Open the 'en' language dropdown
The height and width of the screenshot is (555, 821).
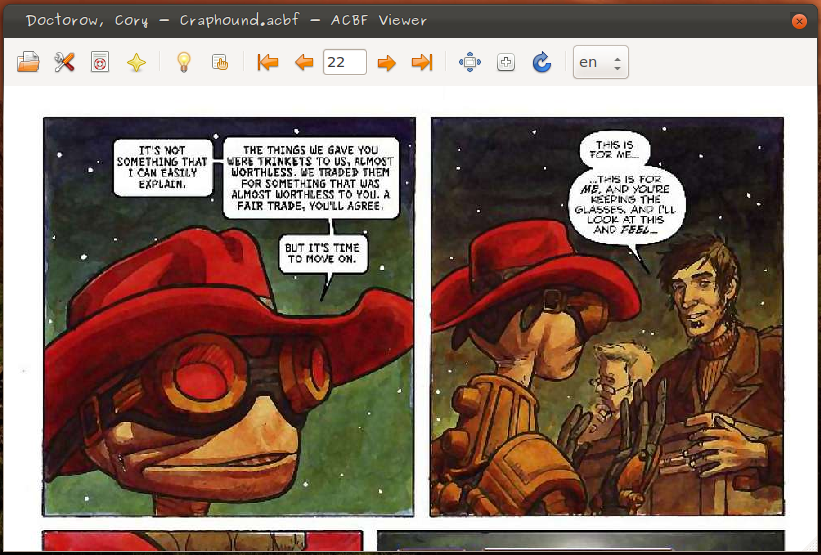click(x=601, y=62)
